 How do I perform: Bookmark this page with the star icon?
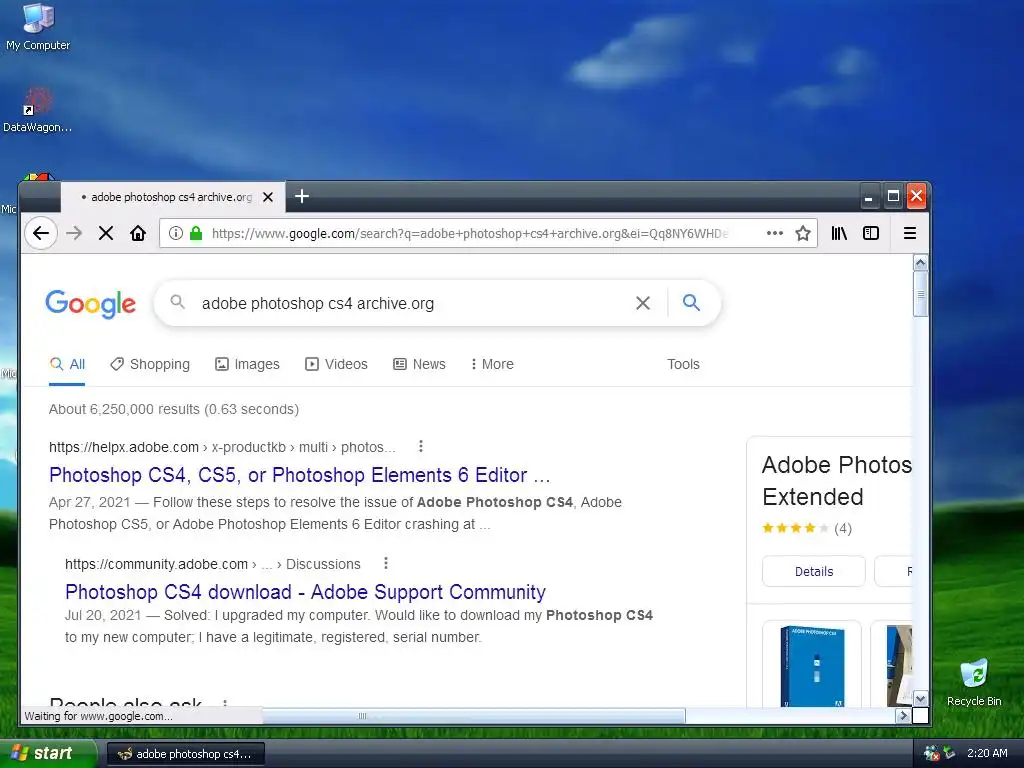click(x=803, y=233)
